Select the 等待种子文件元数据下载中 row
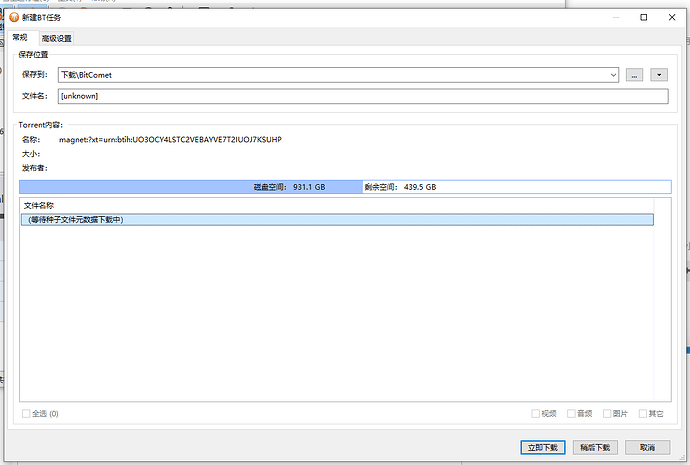The height and width of the screenshot is (465, 690). (x=337, y=220)
